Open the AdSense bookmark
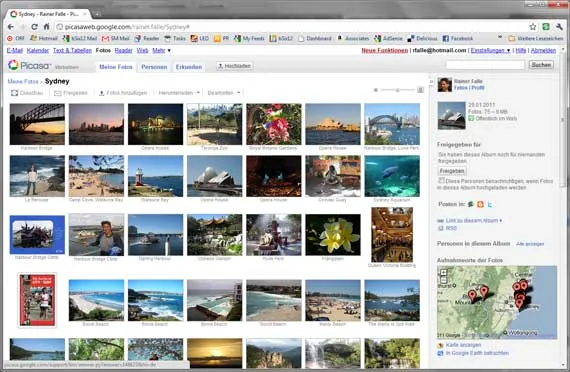This screenshot has height=372, width=570. (388, 38)
